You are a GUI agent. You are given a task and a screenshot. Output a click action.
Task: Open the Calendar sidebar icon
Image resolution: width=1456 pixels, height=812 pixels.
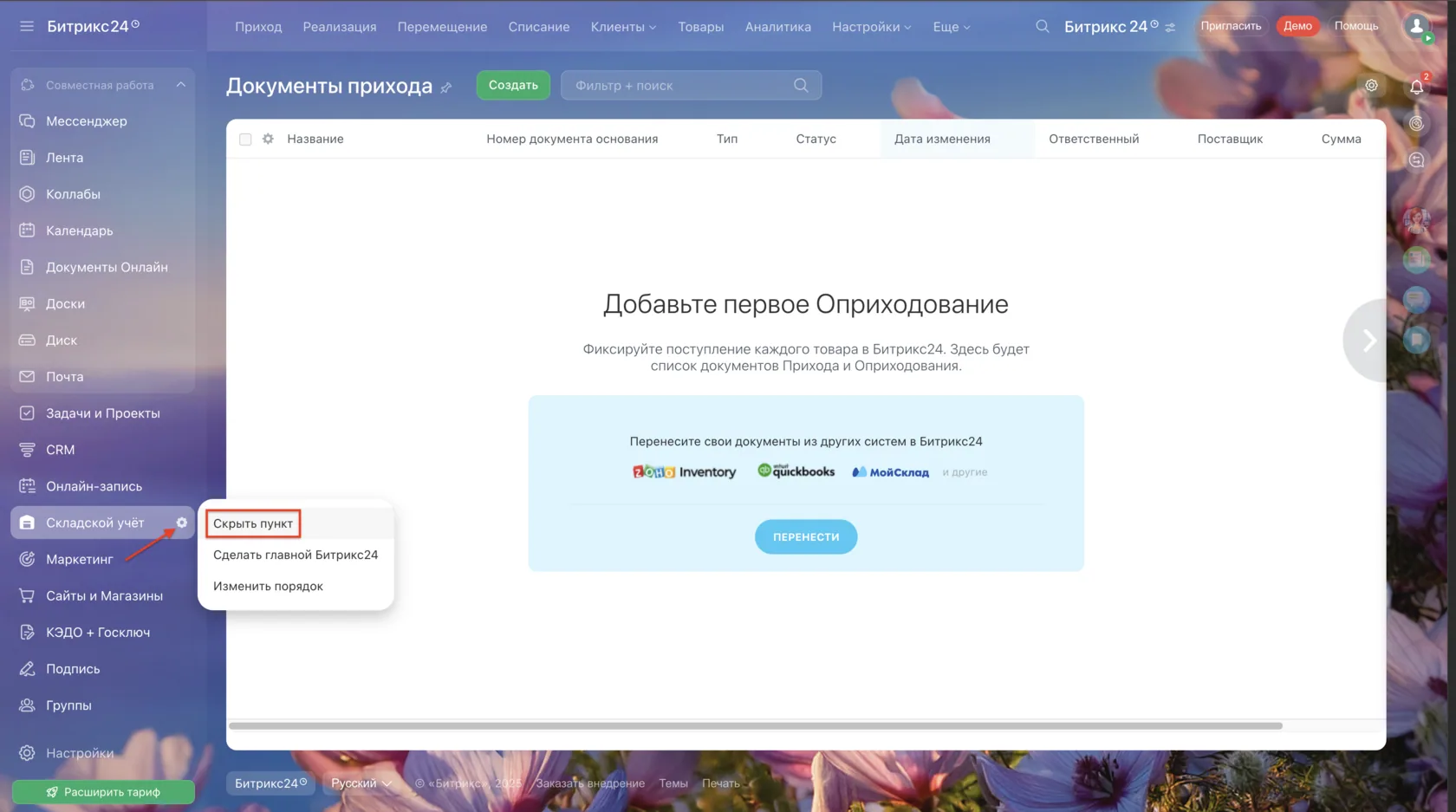[27, 231]
